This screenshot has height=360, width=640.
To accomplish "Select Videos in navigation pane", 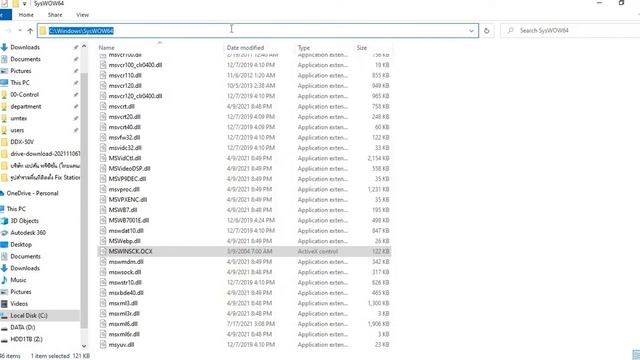I will (x=19, y=304).
